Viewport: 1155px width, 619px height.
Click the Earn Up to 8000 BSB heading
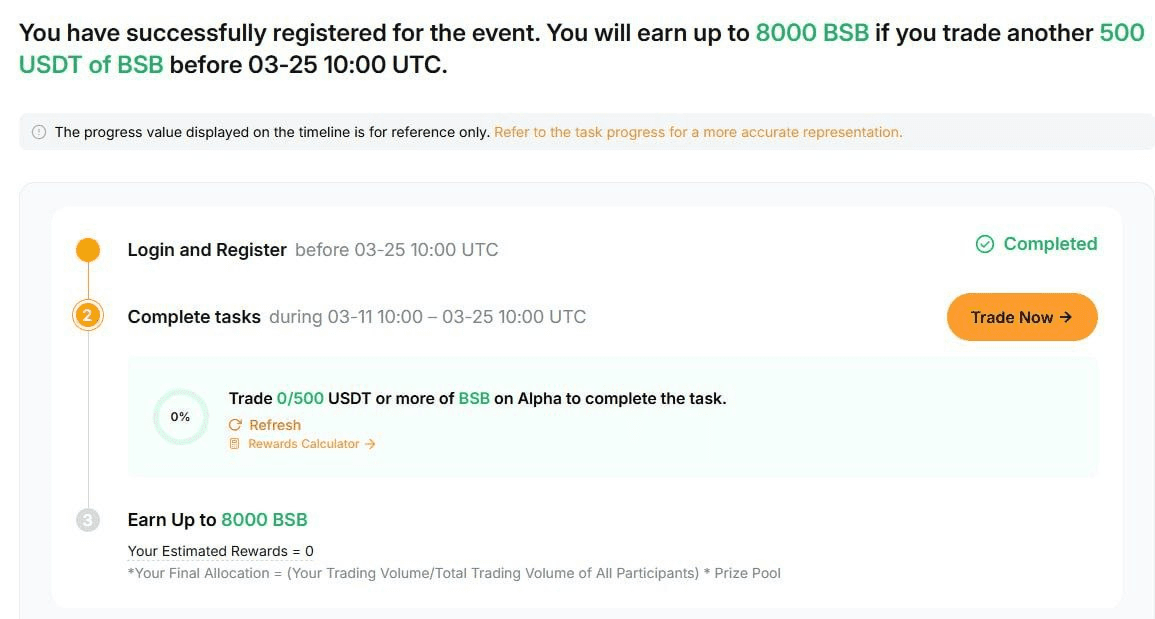coord(217,520)
